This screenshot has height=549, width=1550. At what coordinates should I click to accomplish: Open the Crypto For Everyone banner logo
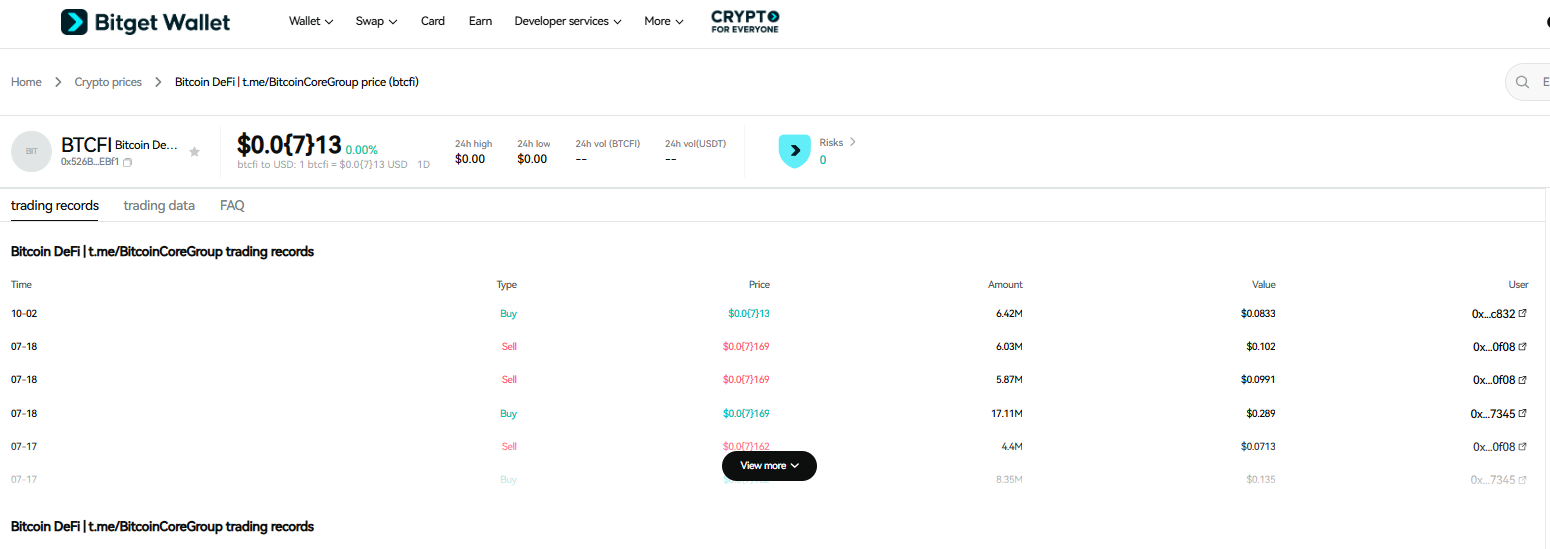point(745,21)
